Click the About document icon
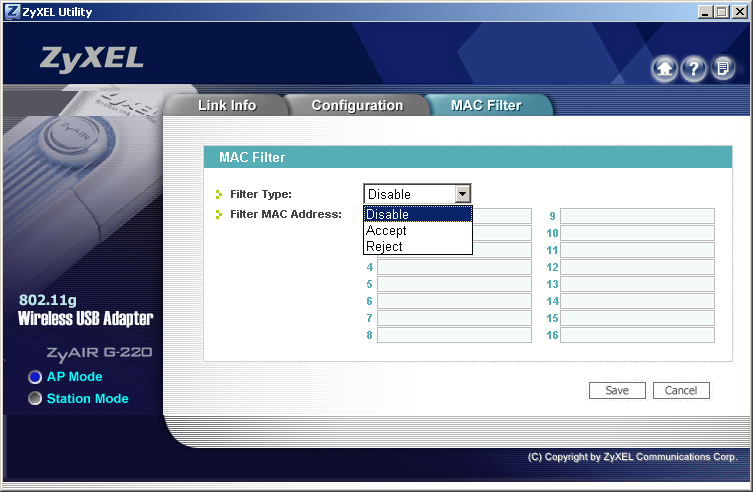 [x=723, y=69]
